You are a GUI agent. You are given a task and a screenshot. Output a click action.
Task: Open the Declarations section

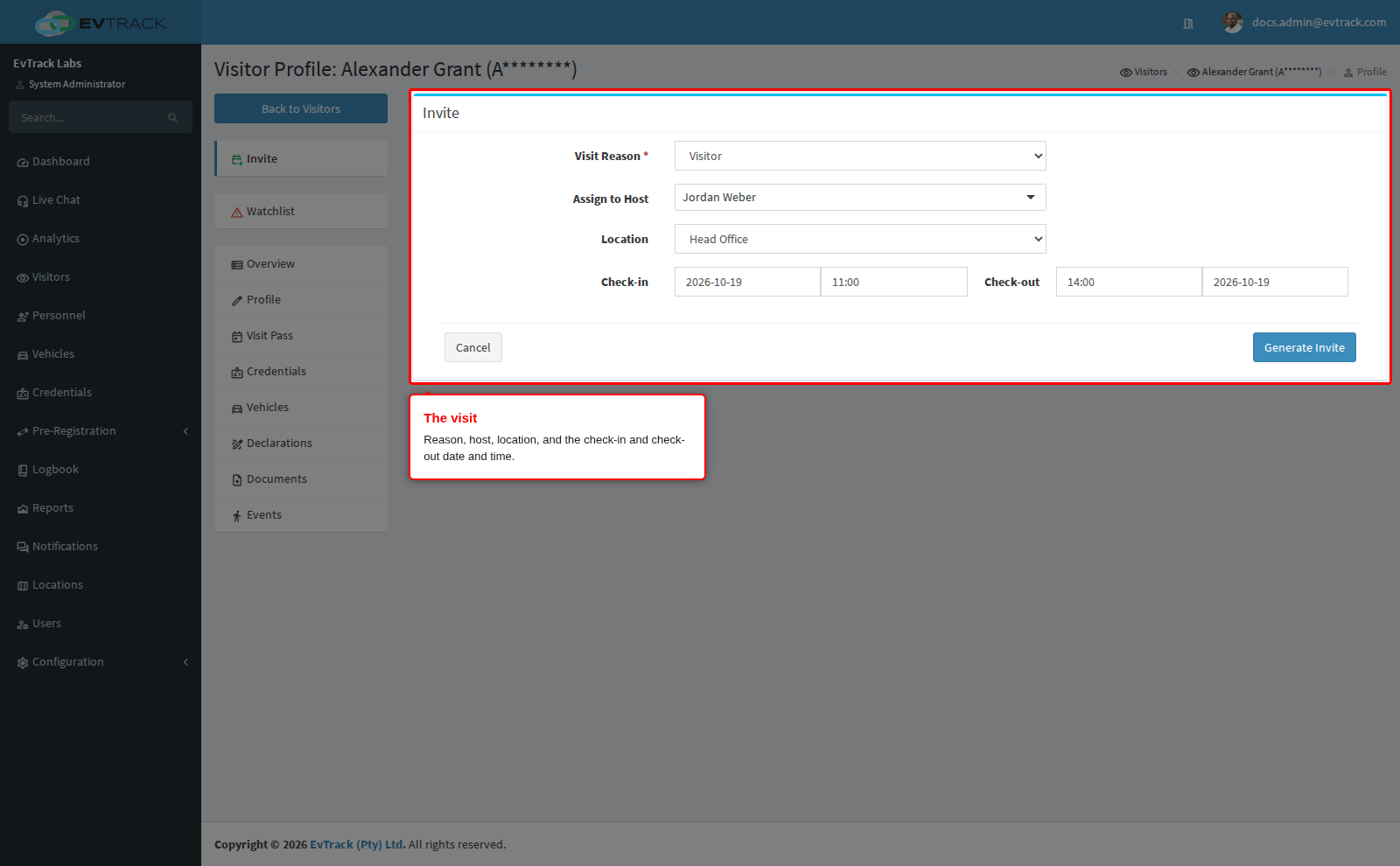pos(301,443)
